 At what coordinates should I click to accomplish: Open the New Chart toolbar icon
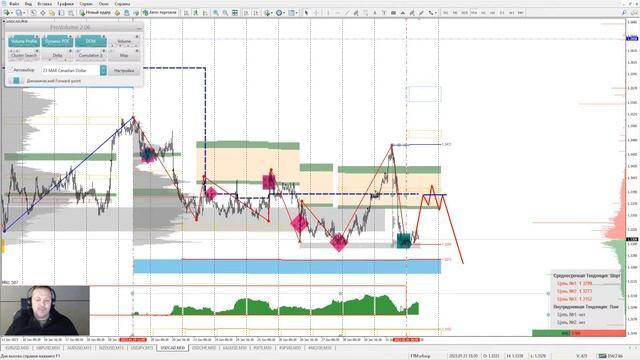pos(6,13)
